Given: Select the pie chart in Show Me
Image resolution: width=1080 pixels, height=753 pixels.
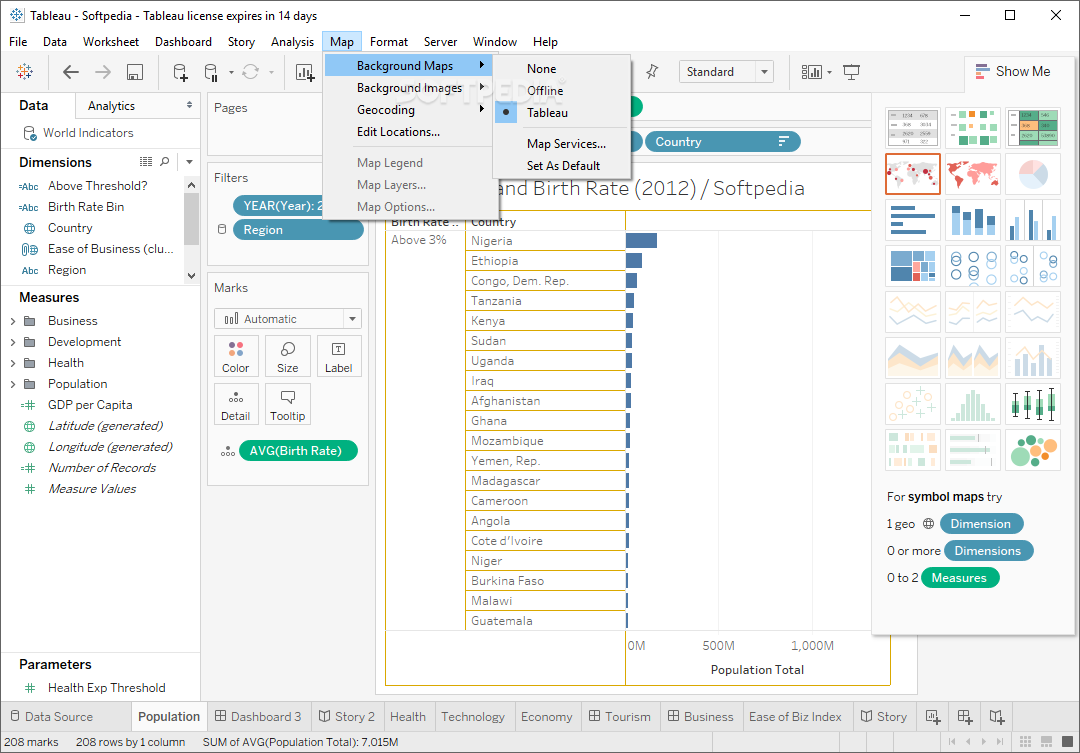Looking at the screenshot, I should pos(1032,174).
